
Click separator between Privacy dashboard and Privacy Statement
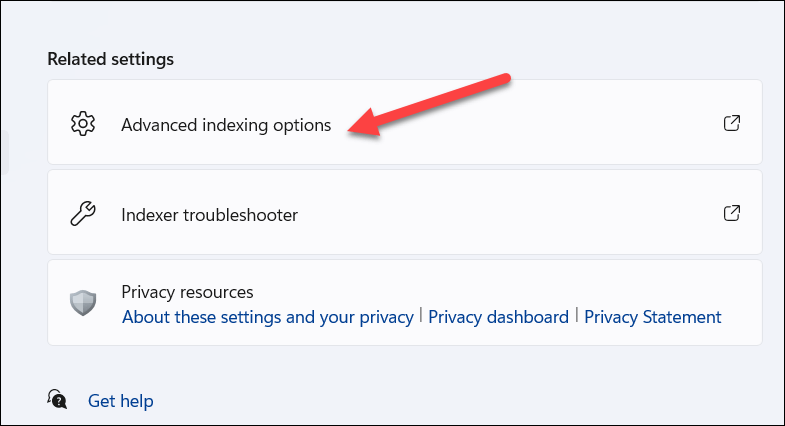tap(576, 317)
